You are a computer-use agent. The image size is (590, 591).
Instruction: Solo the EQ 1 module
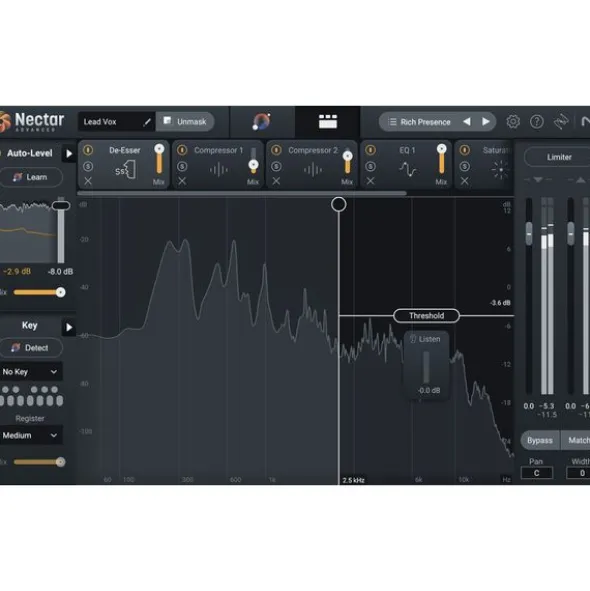click(x=371, y=166)
